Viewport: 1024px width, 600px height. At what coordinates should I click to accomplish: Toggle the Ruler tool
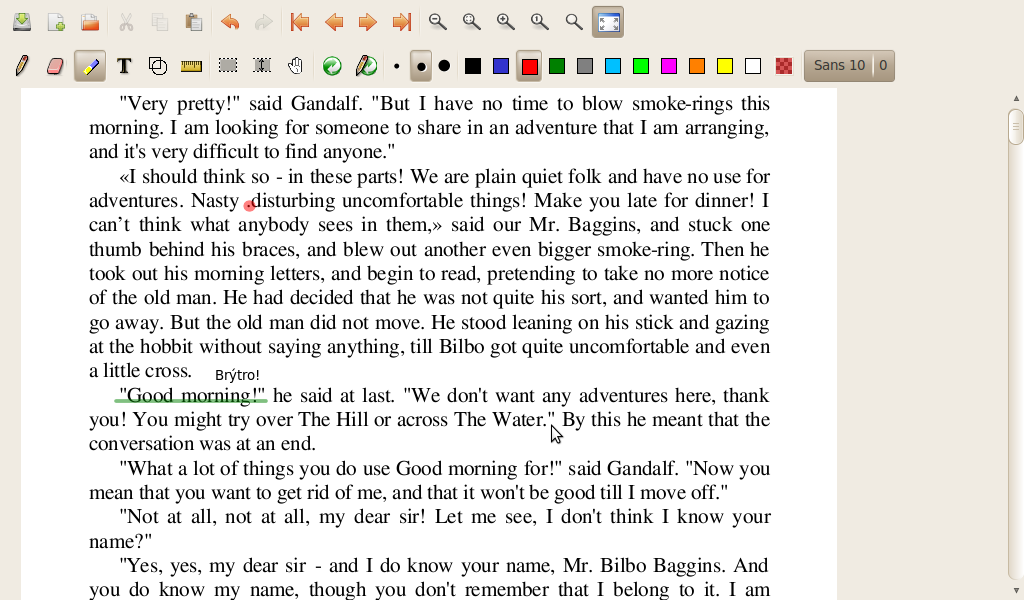tap(191, 66)
